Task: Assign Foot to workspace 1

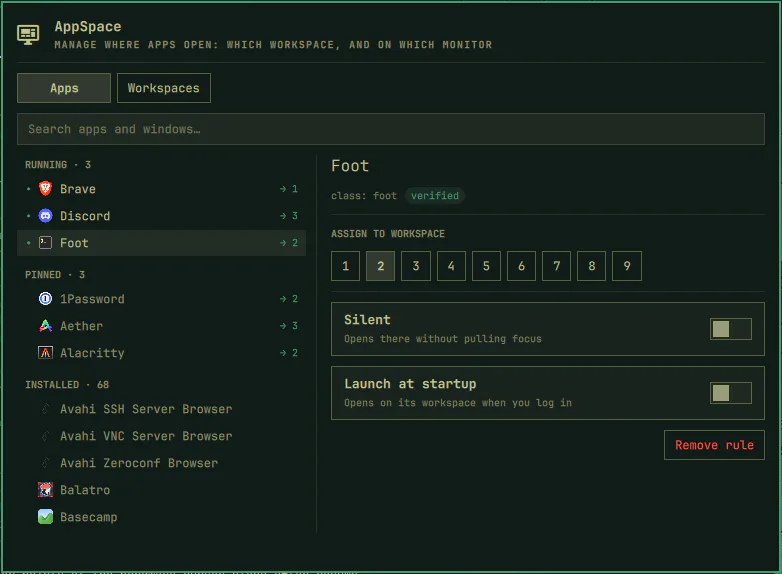Action: tap(345, 266)
